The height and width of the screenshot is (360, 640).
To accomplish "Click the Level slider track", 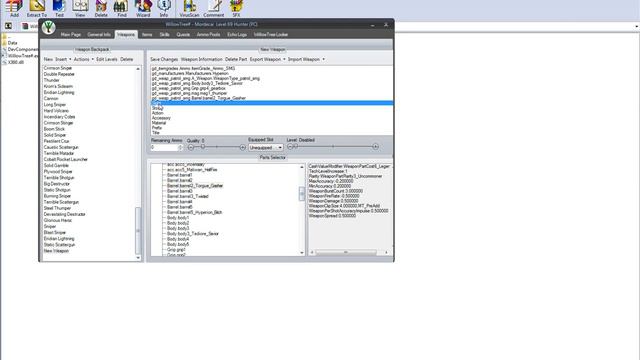I will click(333, 147).
